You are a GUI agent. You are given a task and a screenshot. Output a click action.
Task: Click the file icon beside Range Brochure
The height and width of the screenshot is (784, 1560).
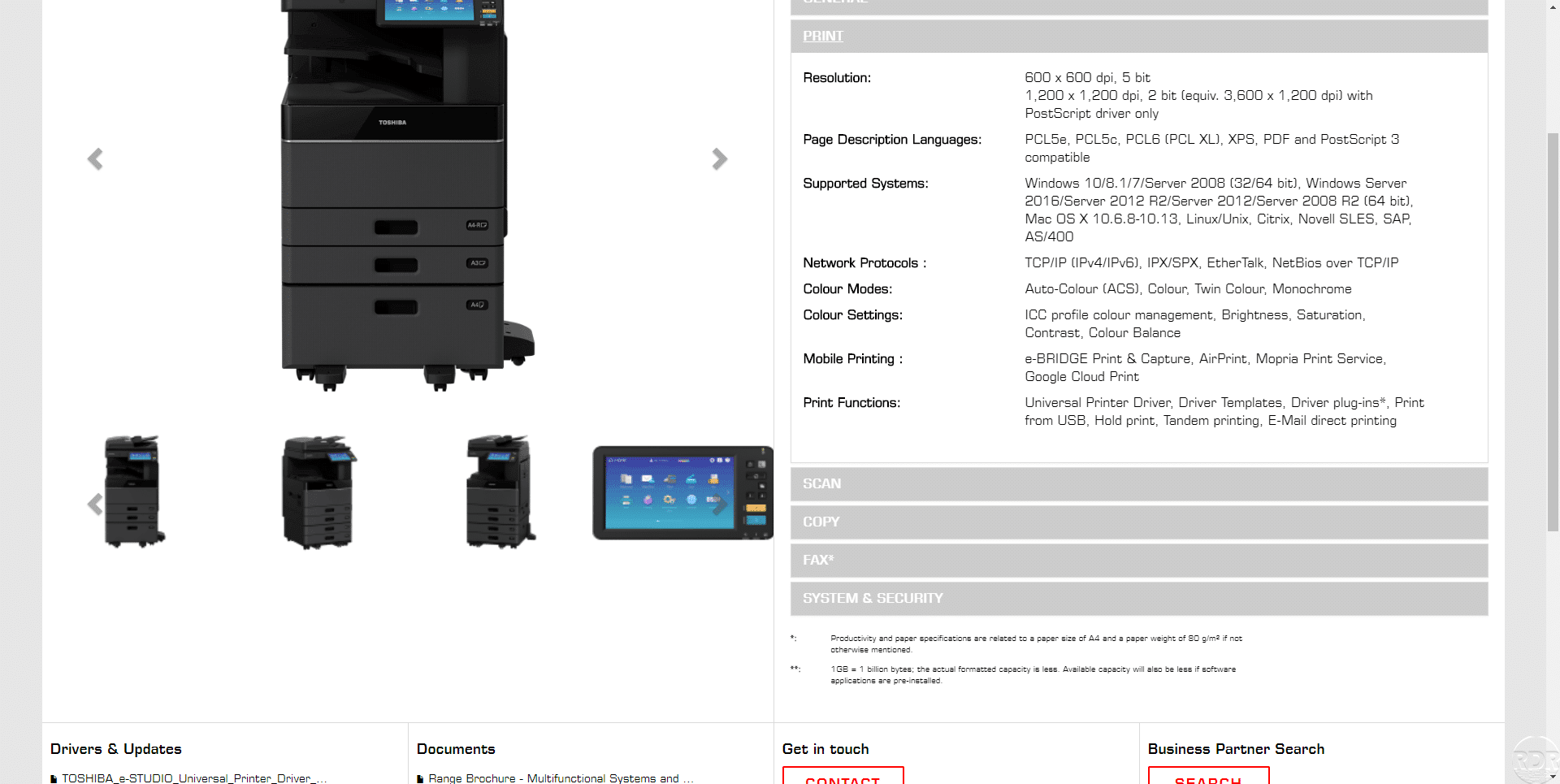[x=420, y=779]
